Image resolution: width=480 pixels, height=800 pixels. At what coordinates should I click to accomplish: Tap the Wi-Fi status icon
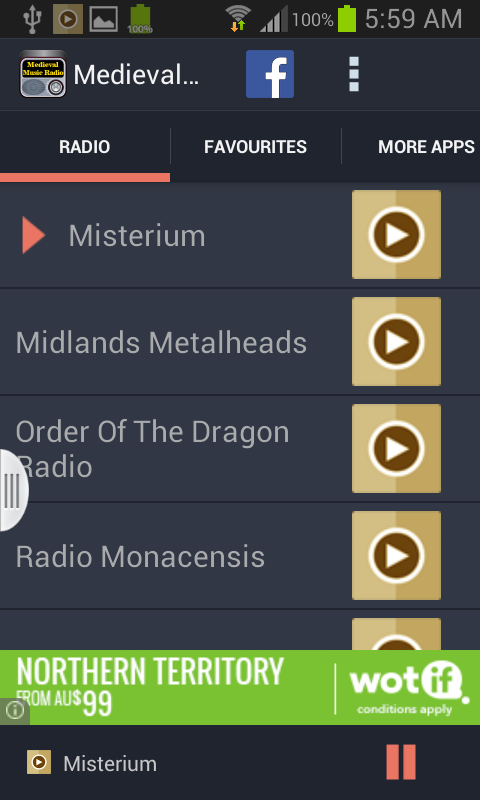(x=238, y=19)
